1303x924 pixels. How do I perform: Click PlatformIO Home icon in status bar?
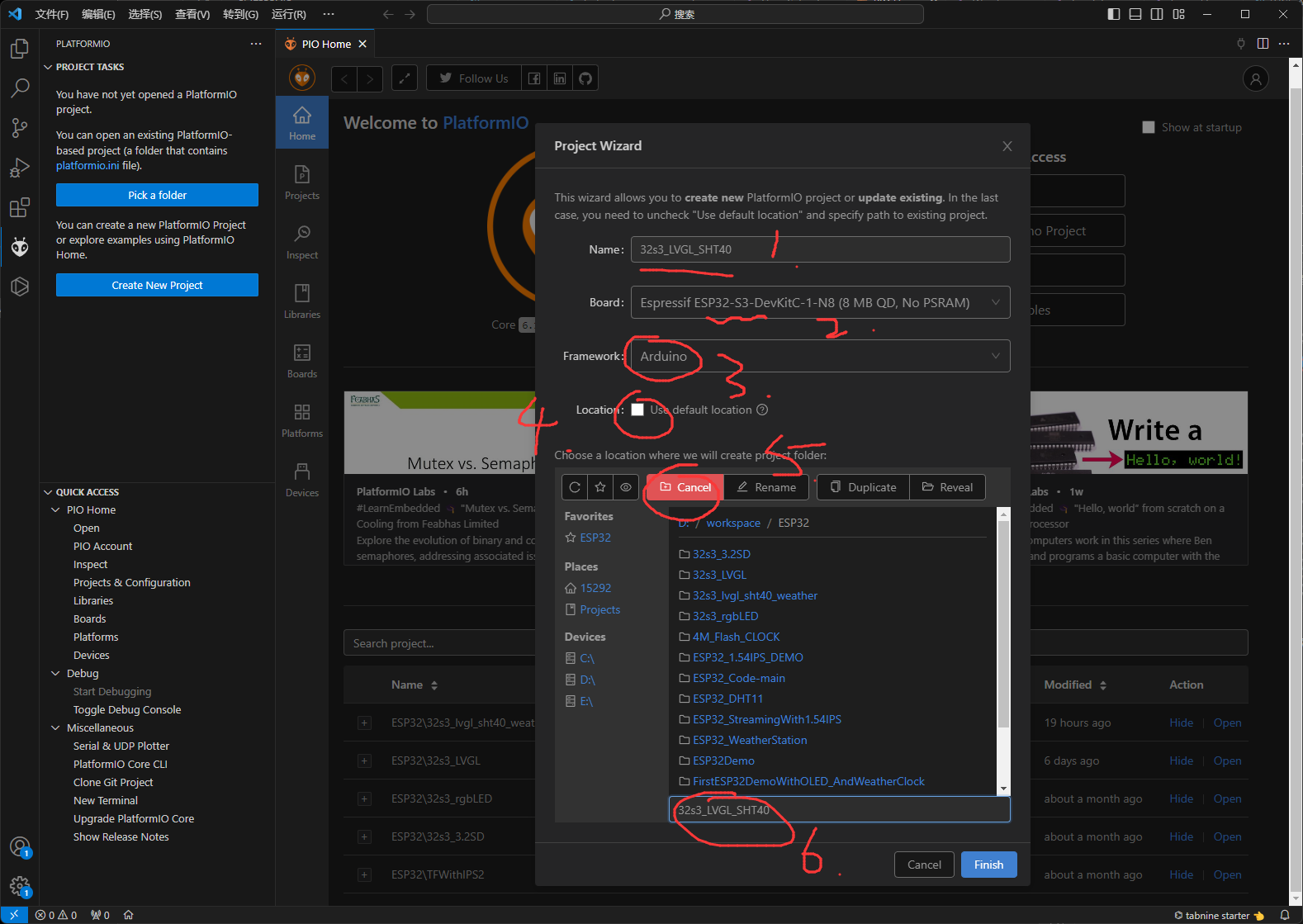128,915
